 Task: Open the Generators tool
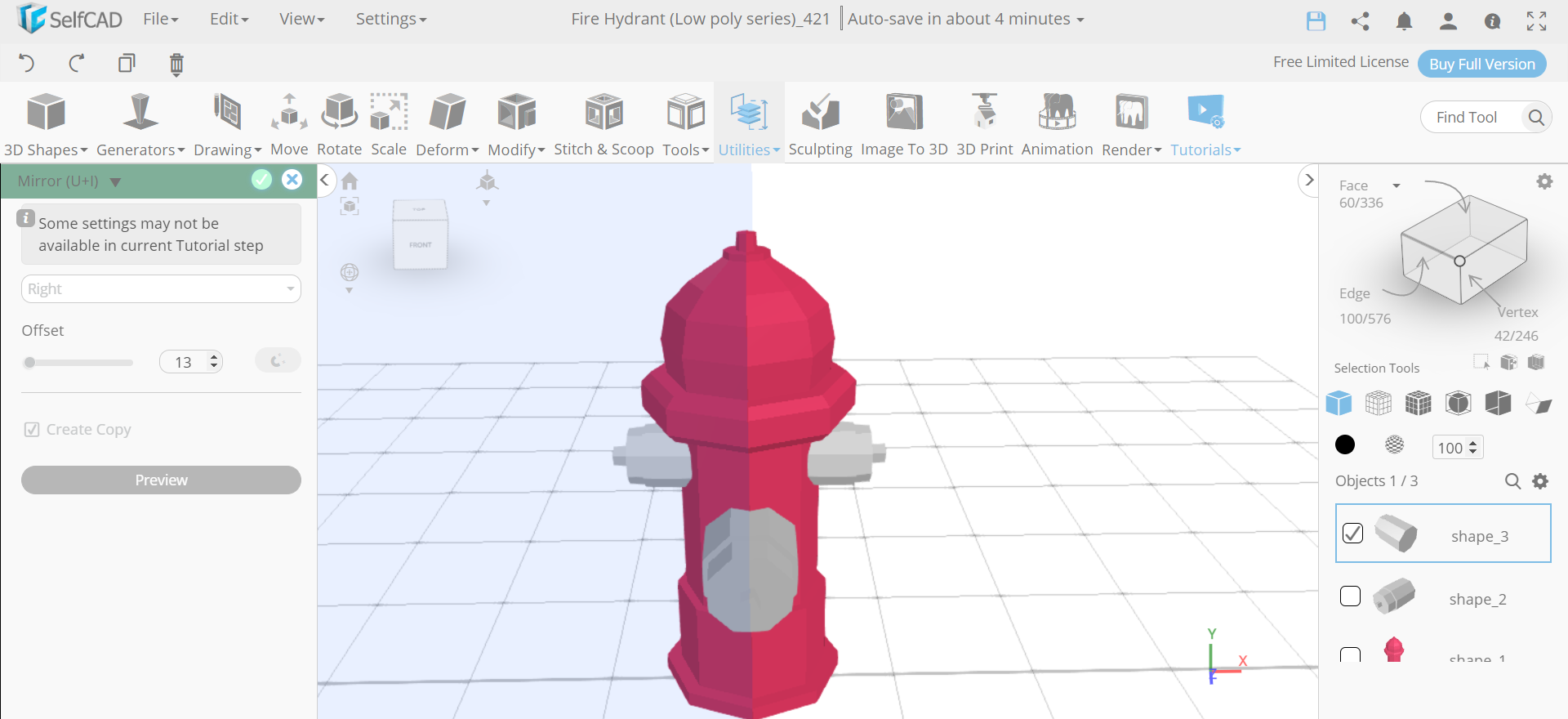[x=140, y=124]
